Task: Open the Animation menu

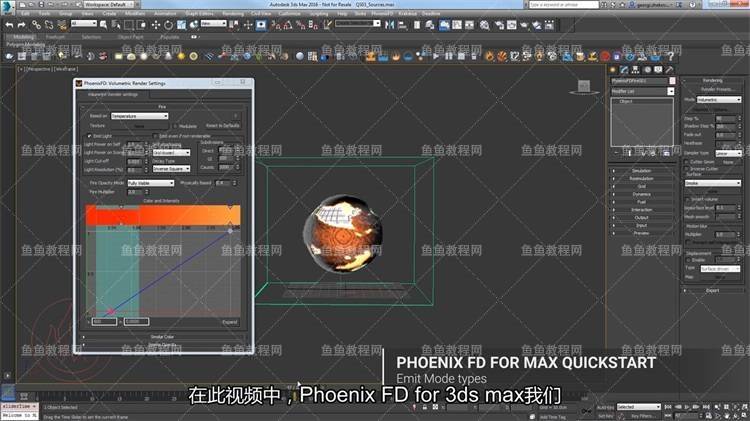Action: pyautogui.click(x=165, y=14)
